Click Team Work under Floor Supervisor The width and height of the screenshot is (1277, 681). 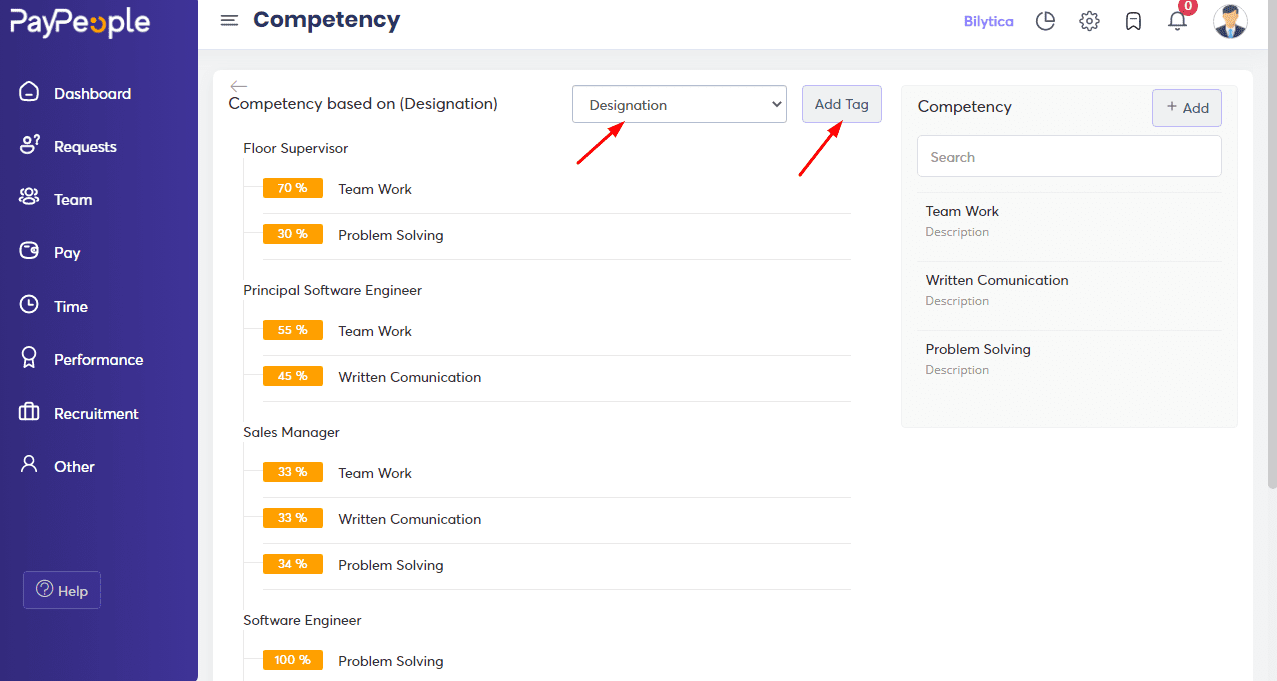pyautogui.click(x=375, y=189)
